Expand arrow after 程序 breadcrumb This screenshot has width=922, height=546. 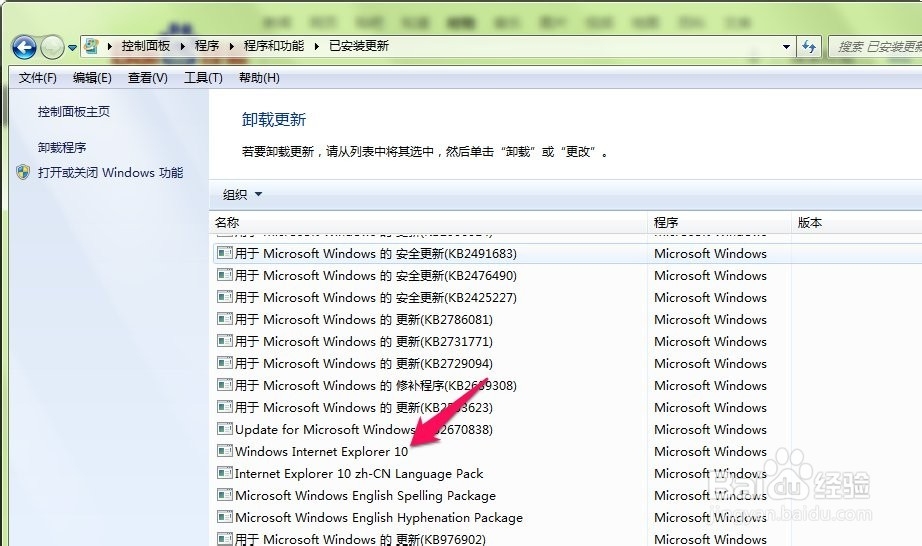[231, 46]
